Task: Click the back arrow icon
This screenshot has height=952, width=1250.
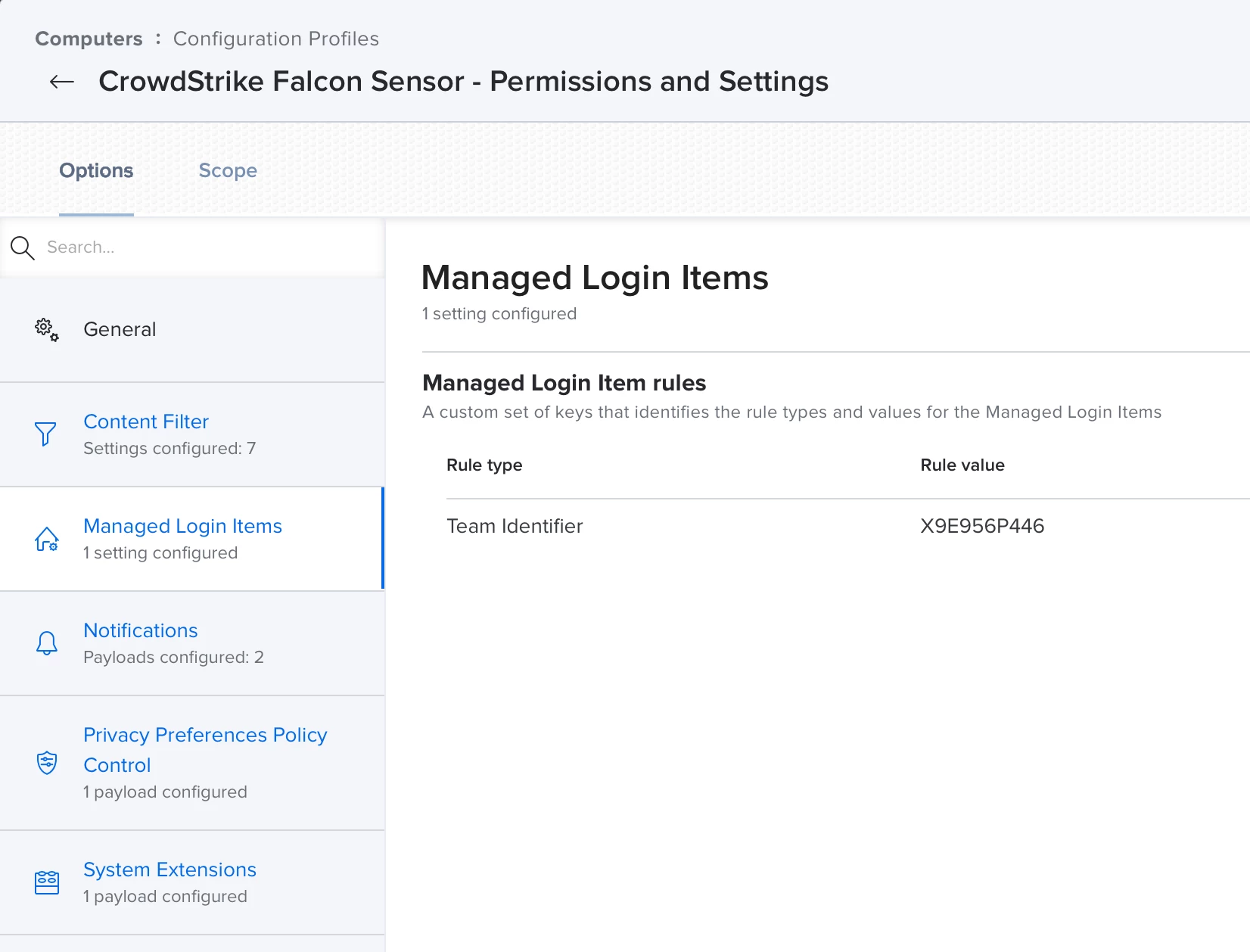Action: click(x=61, y=82)
